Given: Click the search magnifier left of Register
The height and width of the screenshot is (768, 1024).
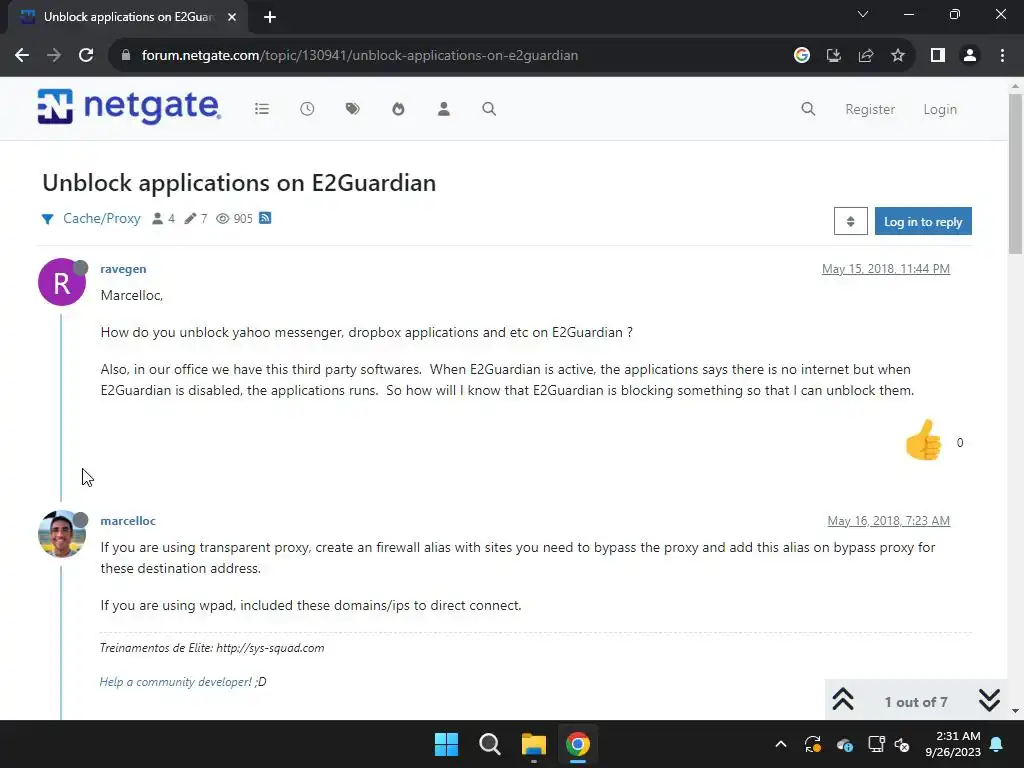Looking at the screenshot, I should 808,109.
